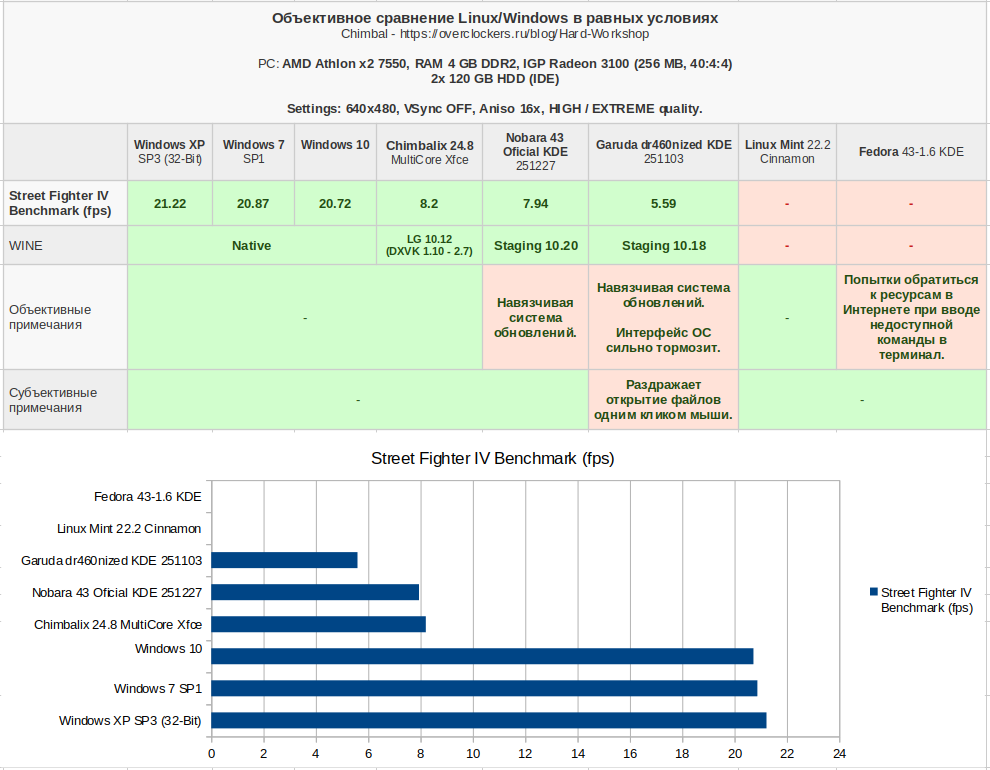Select the Nobara 43 bar in the chart
The width and height of the screenshot is (990, 770).
[x=315, y=592]
